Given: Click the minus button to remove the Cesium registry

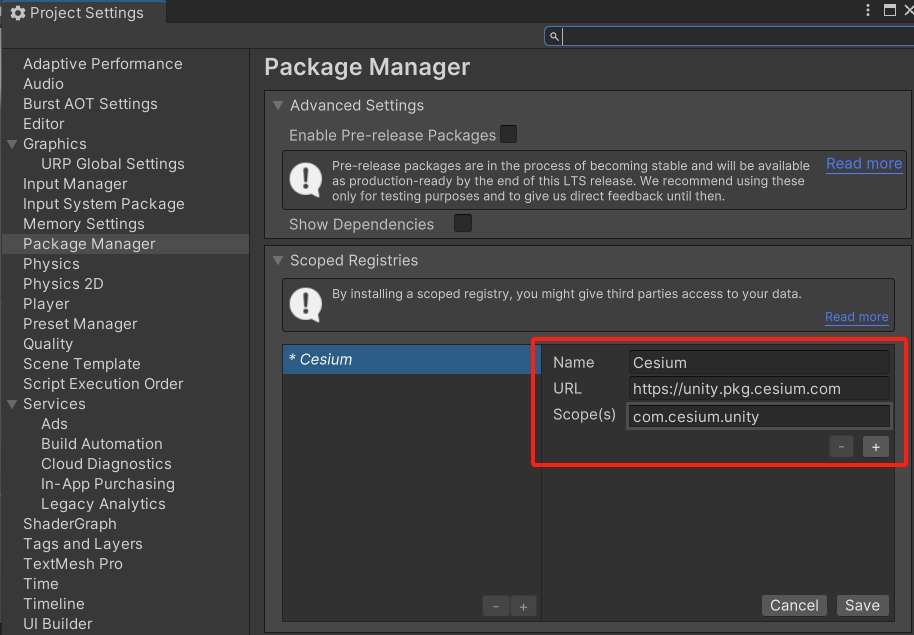Looking at the screenshot, I should tap(496, 606).
